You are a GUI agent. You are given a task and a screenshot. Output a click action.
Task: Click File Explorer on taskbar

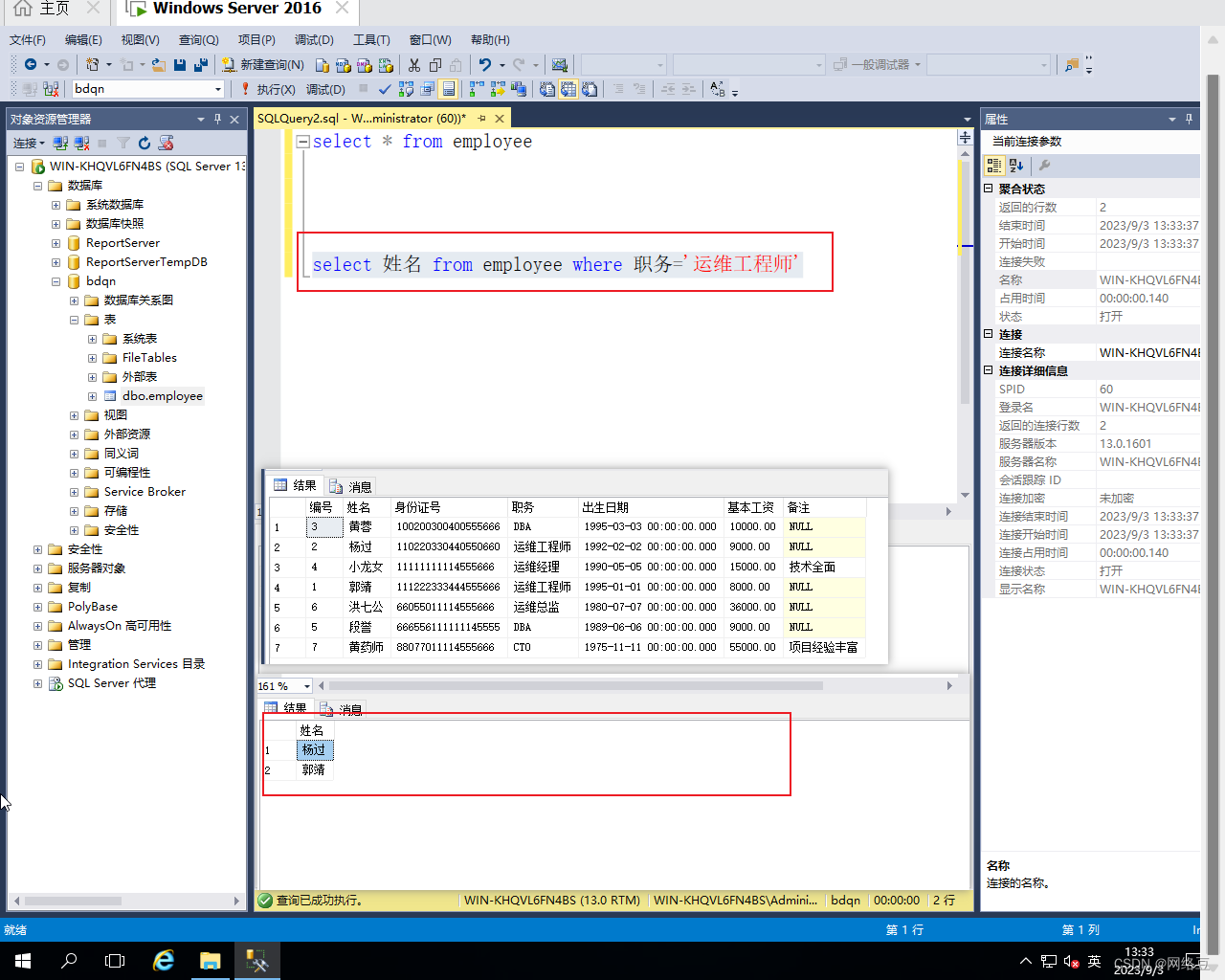coord(210,960)
